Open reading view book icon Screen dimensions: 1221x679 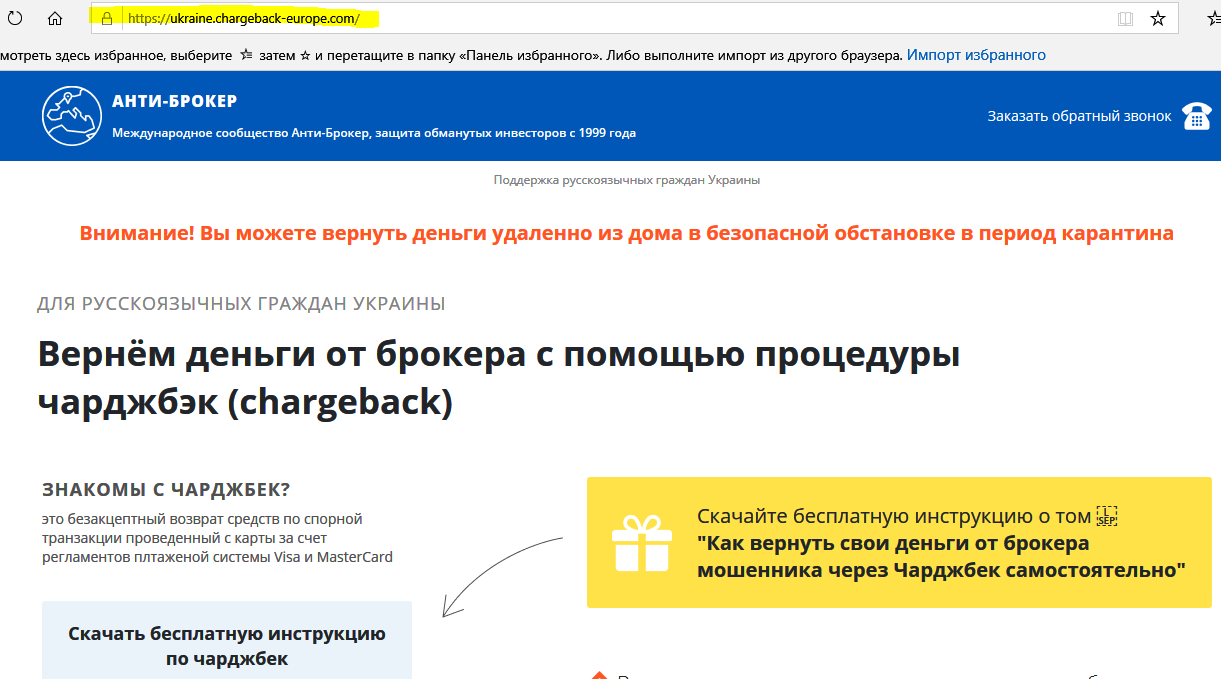pos(1125,18)
